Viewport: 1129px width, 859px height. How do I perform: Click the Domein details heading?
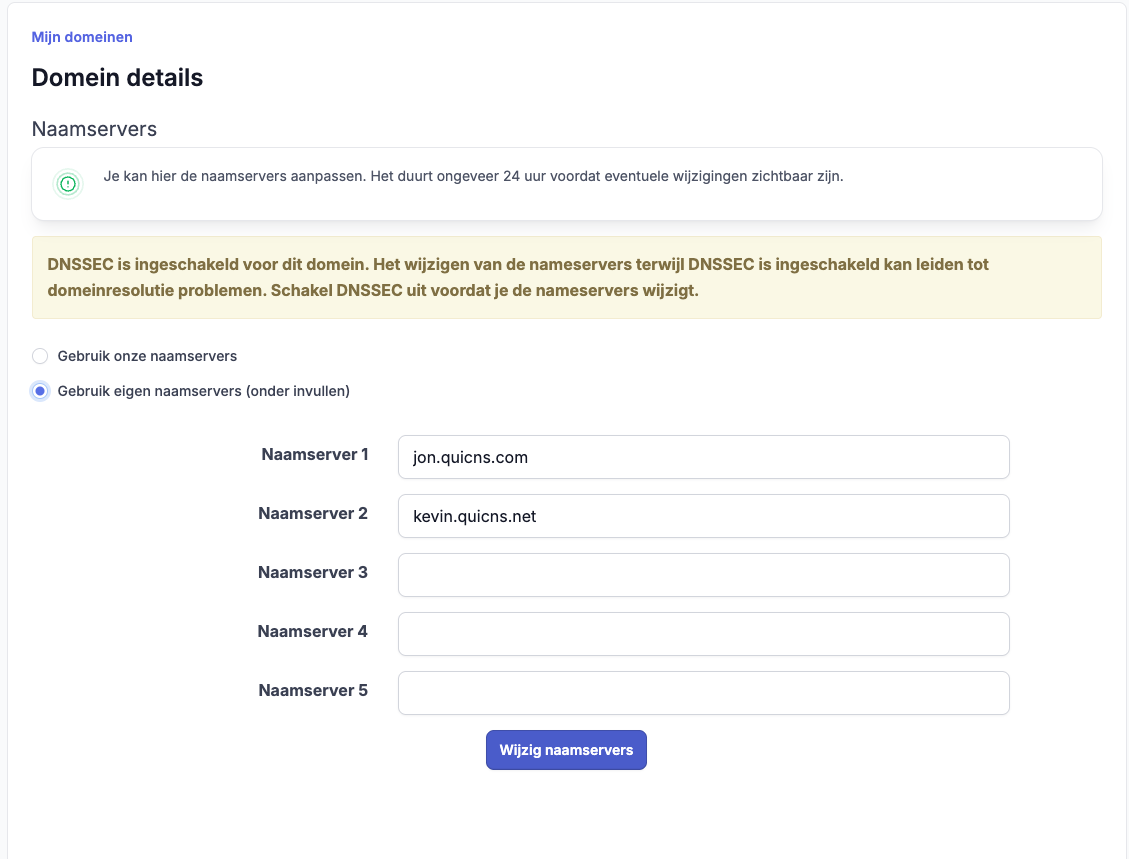coord(117,78)
